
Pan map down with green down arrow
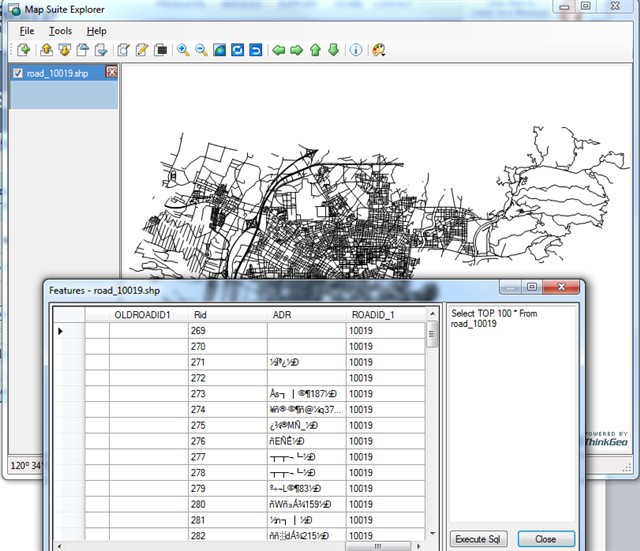coord(333,50)
